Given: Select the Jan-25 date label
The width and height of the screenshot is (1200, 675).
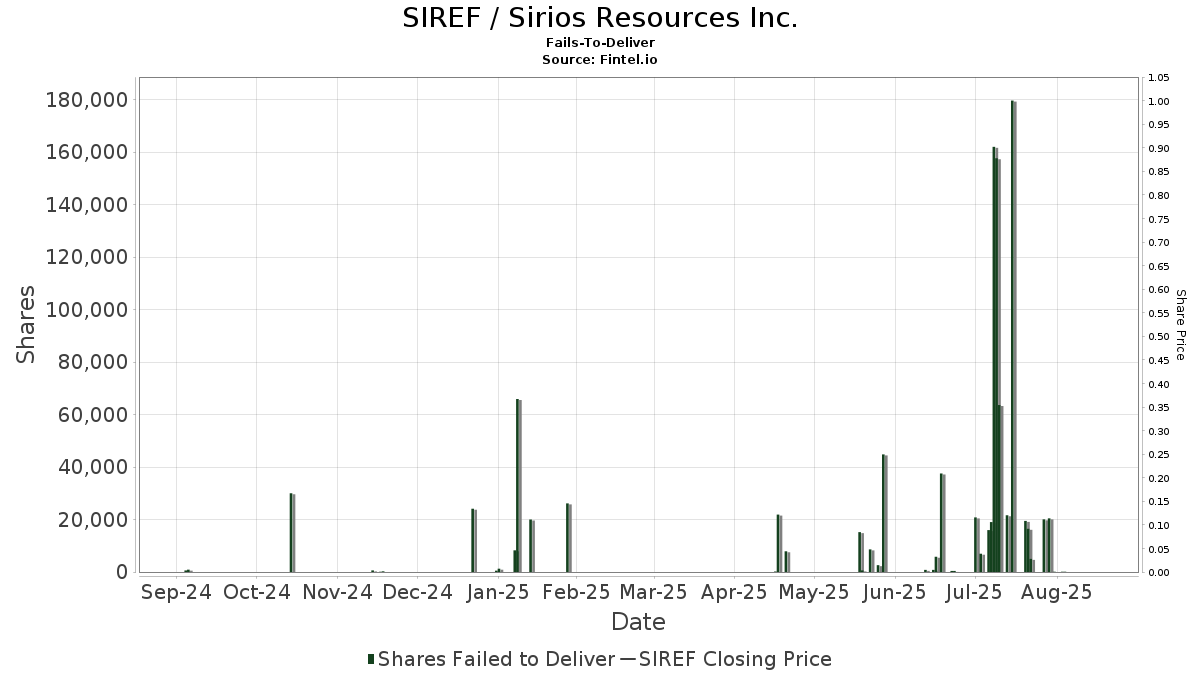Looking at the screenshot, I should (498, 592).
